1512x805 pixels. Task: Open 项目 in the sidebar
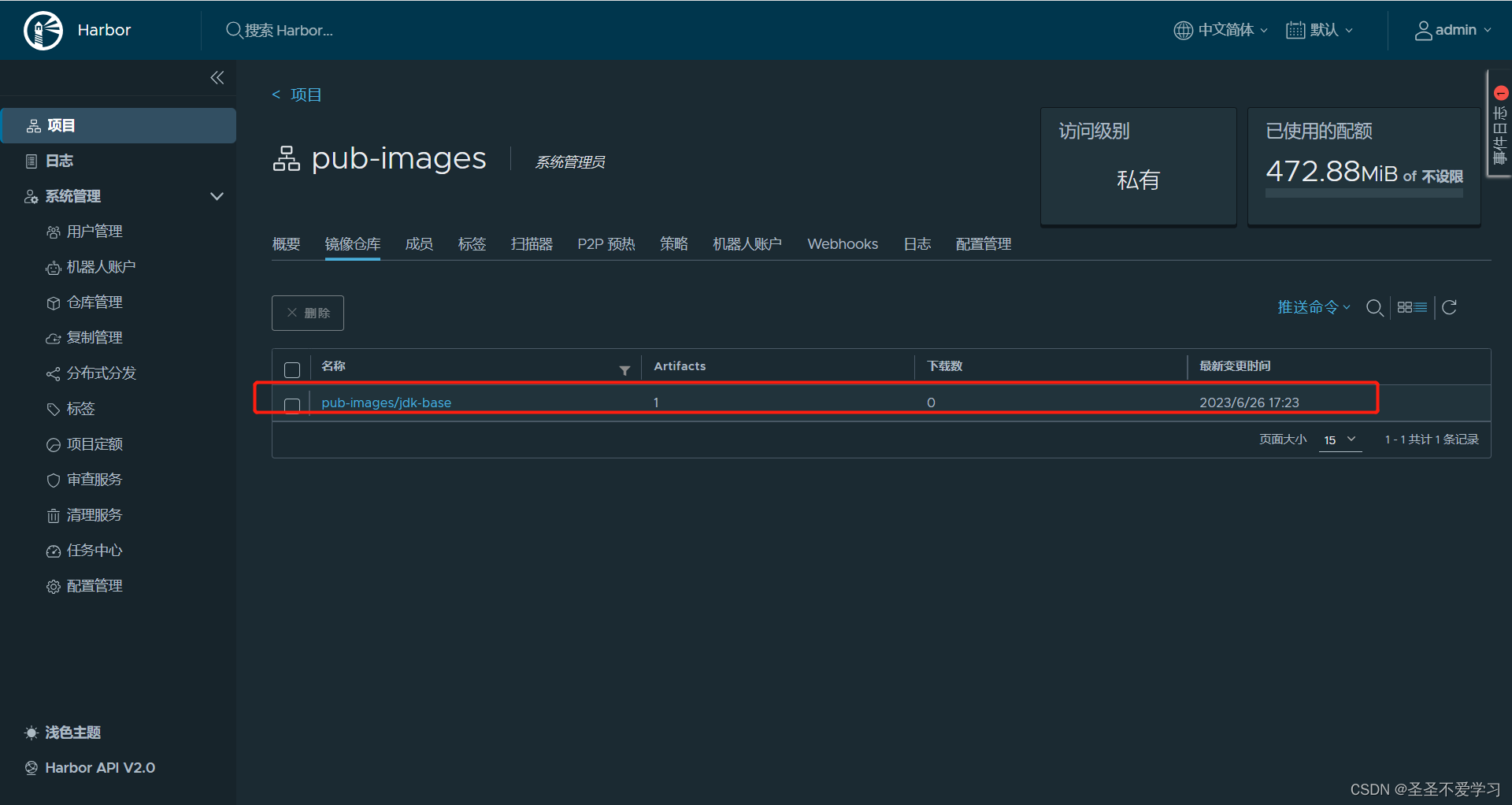click(119, 125)
